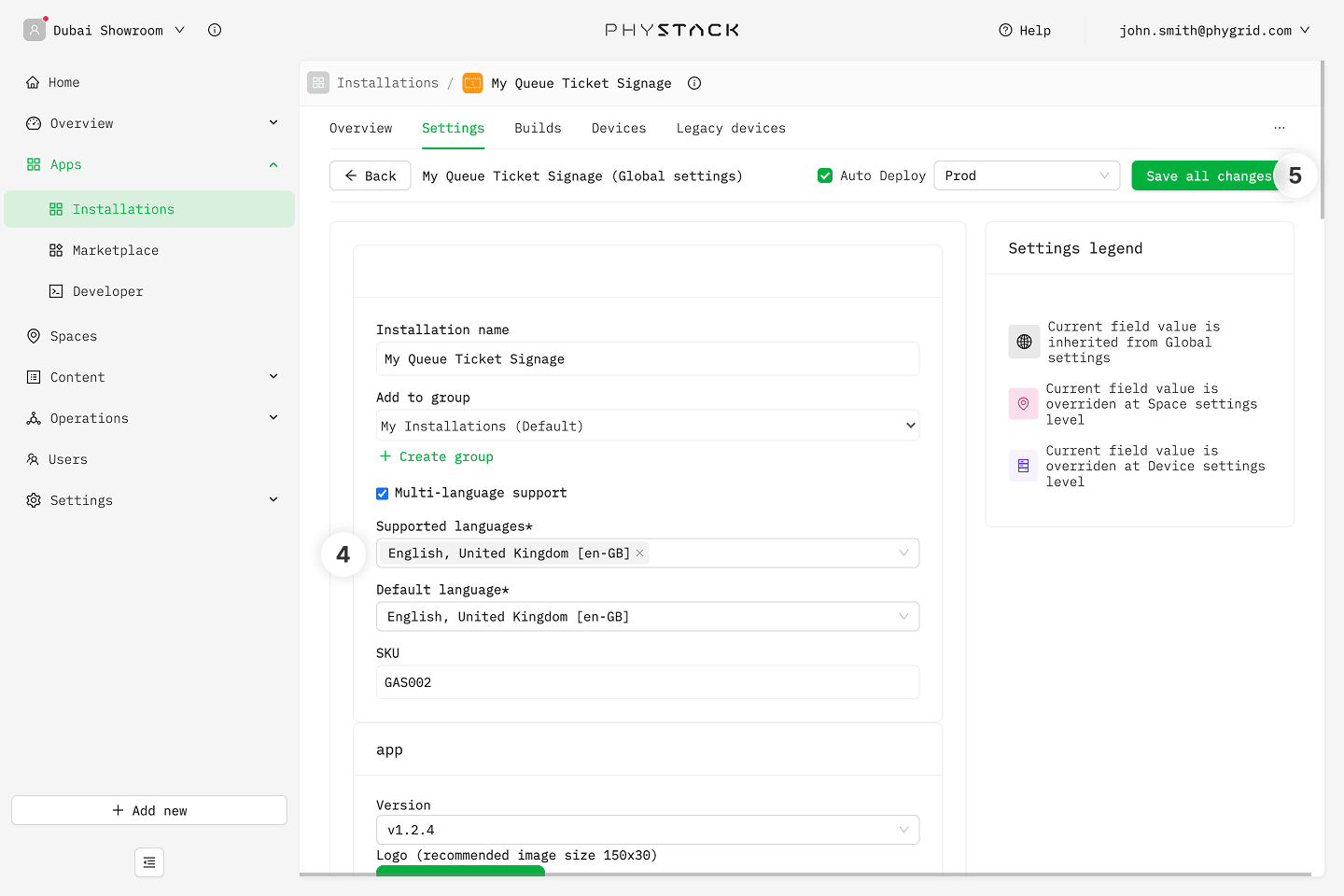Click the sidebar collapse icon at bottom
The image size is (1344, 896).
click(x=149, y=862)
